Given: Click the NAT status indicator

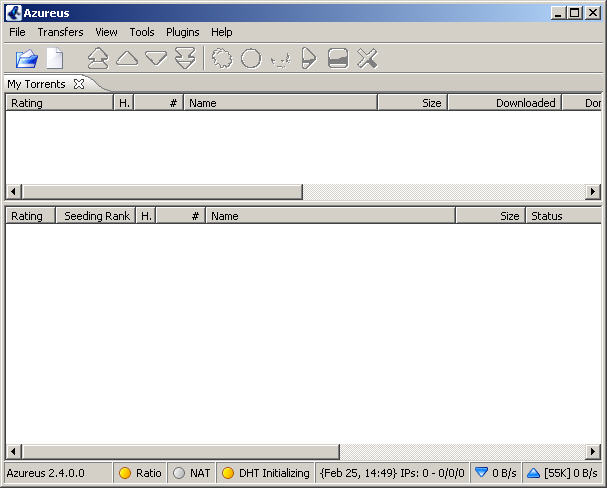Looking at the screenshot, I should [191, 473].
